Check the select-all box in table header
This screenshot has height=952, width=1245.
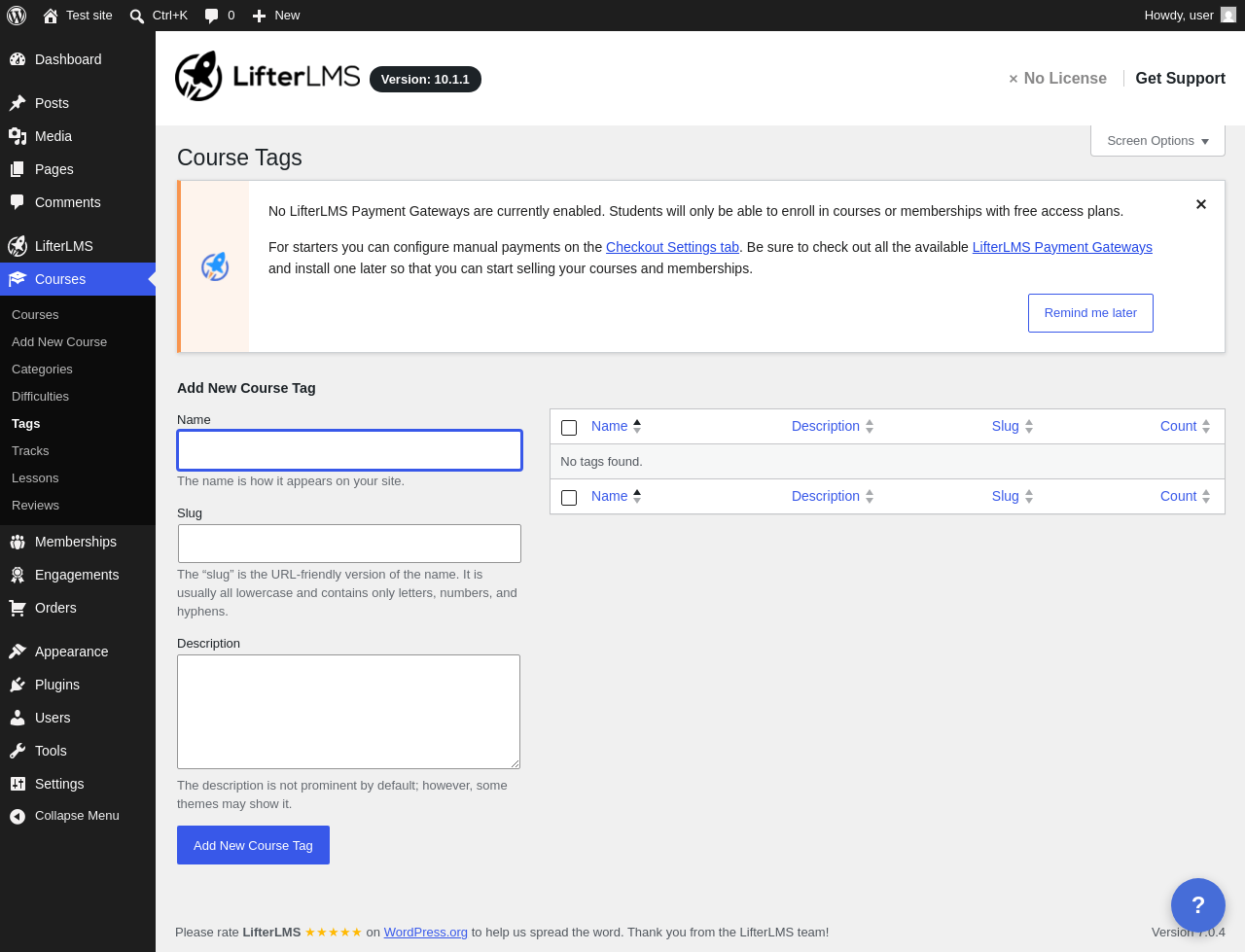pyautogui.click(x=569, y=428)
